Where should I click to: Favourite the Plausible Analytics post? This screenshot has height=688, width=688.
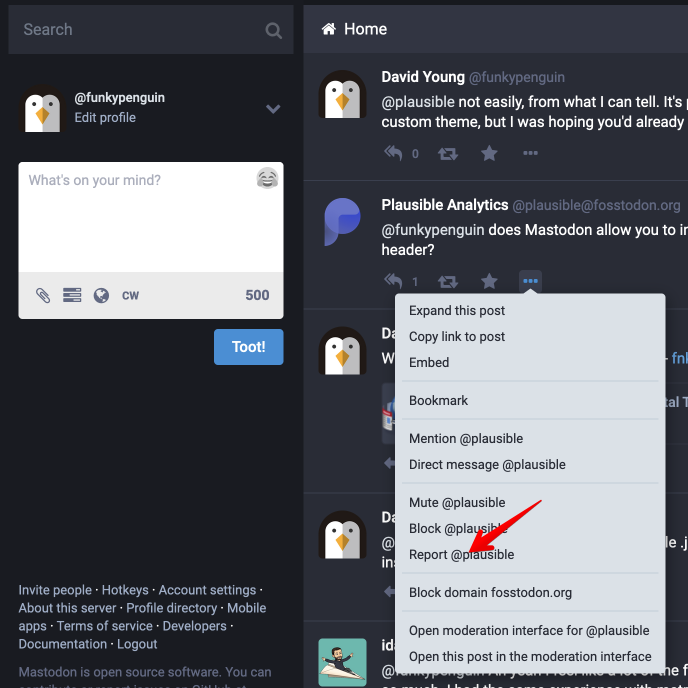coord(489,281)
